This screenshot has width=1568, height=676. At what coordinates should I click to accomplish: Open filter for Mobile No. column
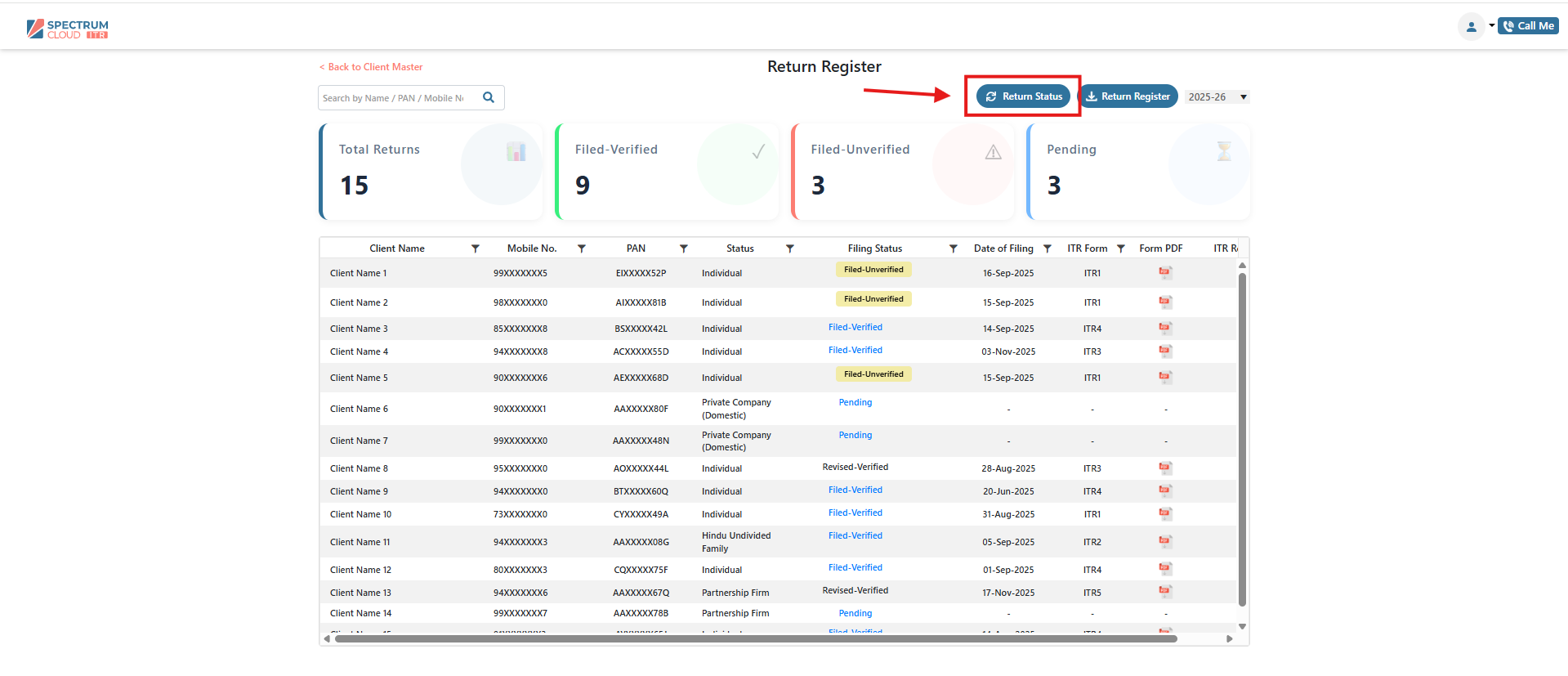pyautogui.click(x=582, y=248)
